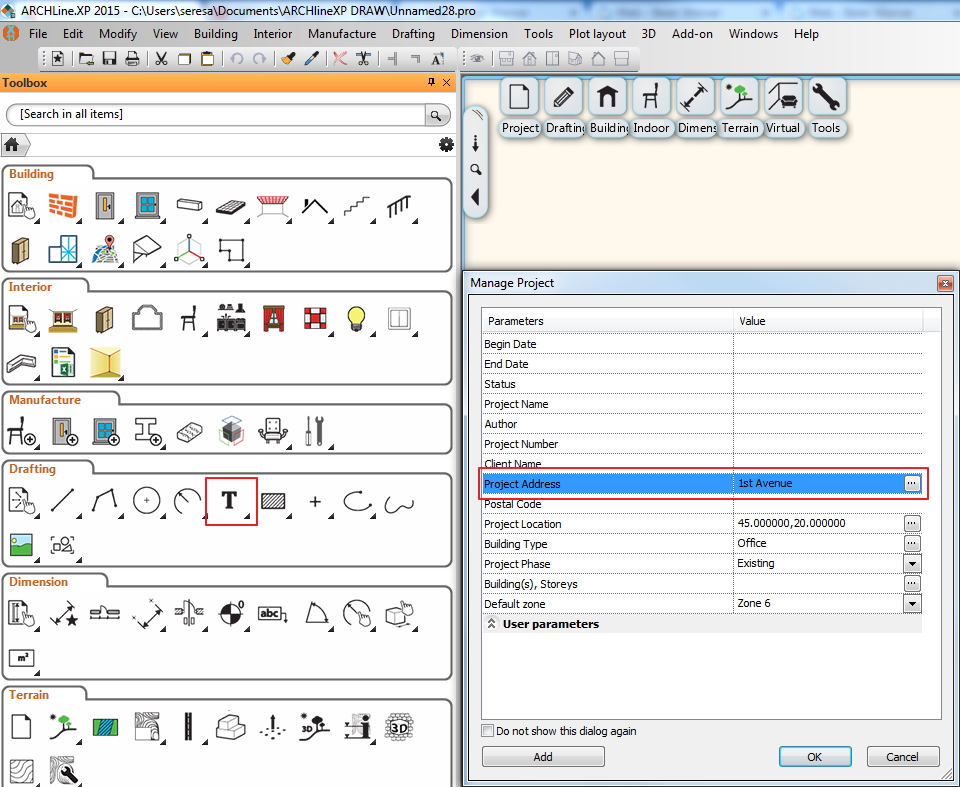Click the Add button in Manage Project
Viewport: 960px width, 787px height.
(543, 756)
